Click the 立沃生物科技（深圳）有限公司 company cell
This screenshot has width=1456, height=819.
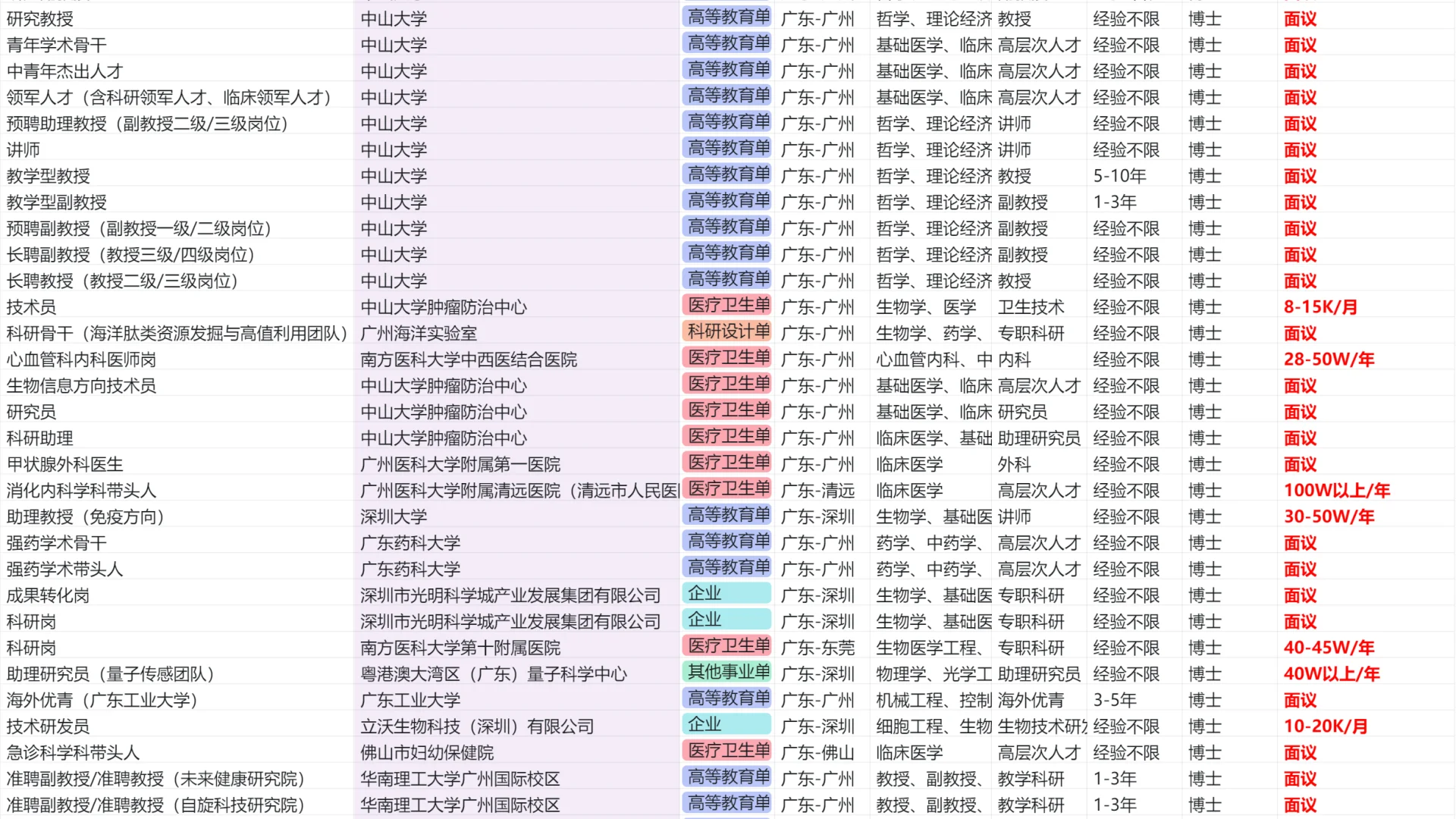[477, 726]
